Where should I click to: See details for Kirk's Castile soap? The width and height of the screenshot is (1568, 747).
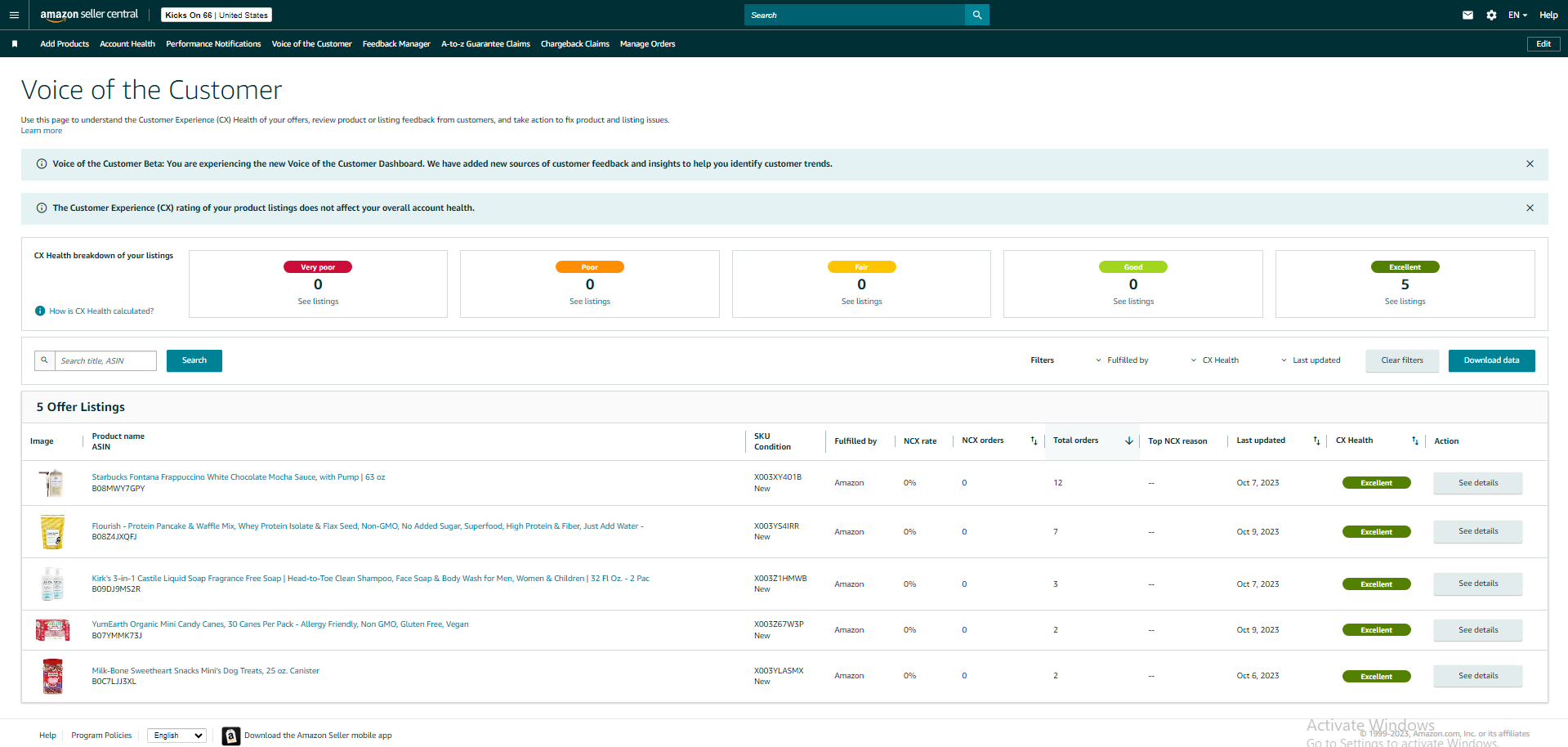[1478, 584]
